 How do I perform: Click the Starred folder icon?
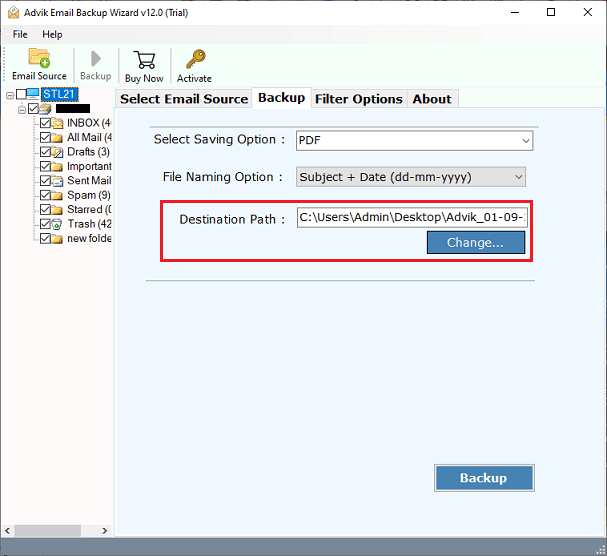coord(57,209)
